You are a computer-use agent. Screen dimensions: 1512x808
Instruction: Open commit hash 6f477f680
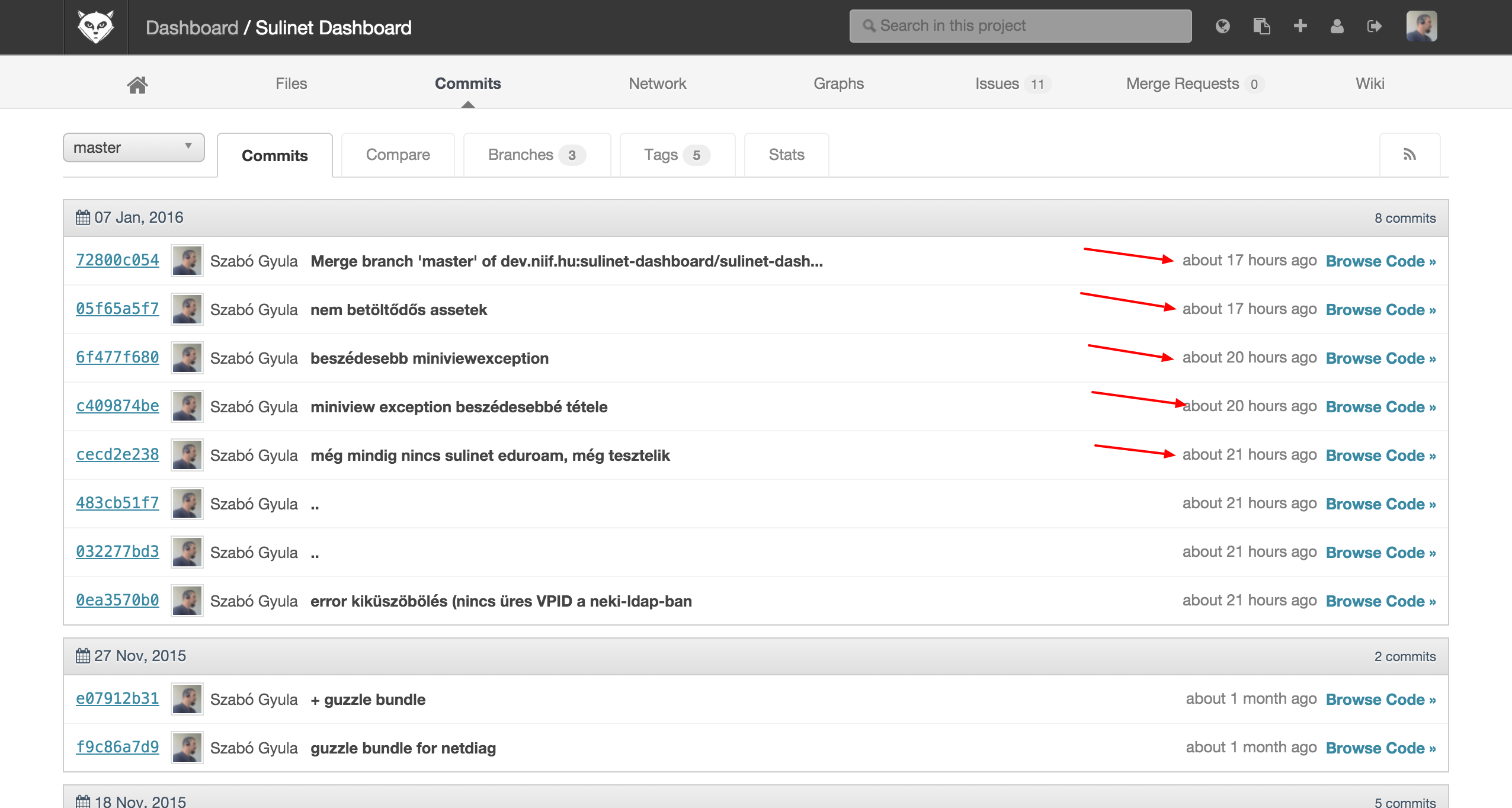(x=117, y=357)
